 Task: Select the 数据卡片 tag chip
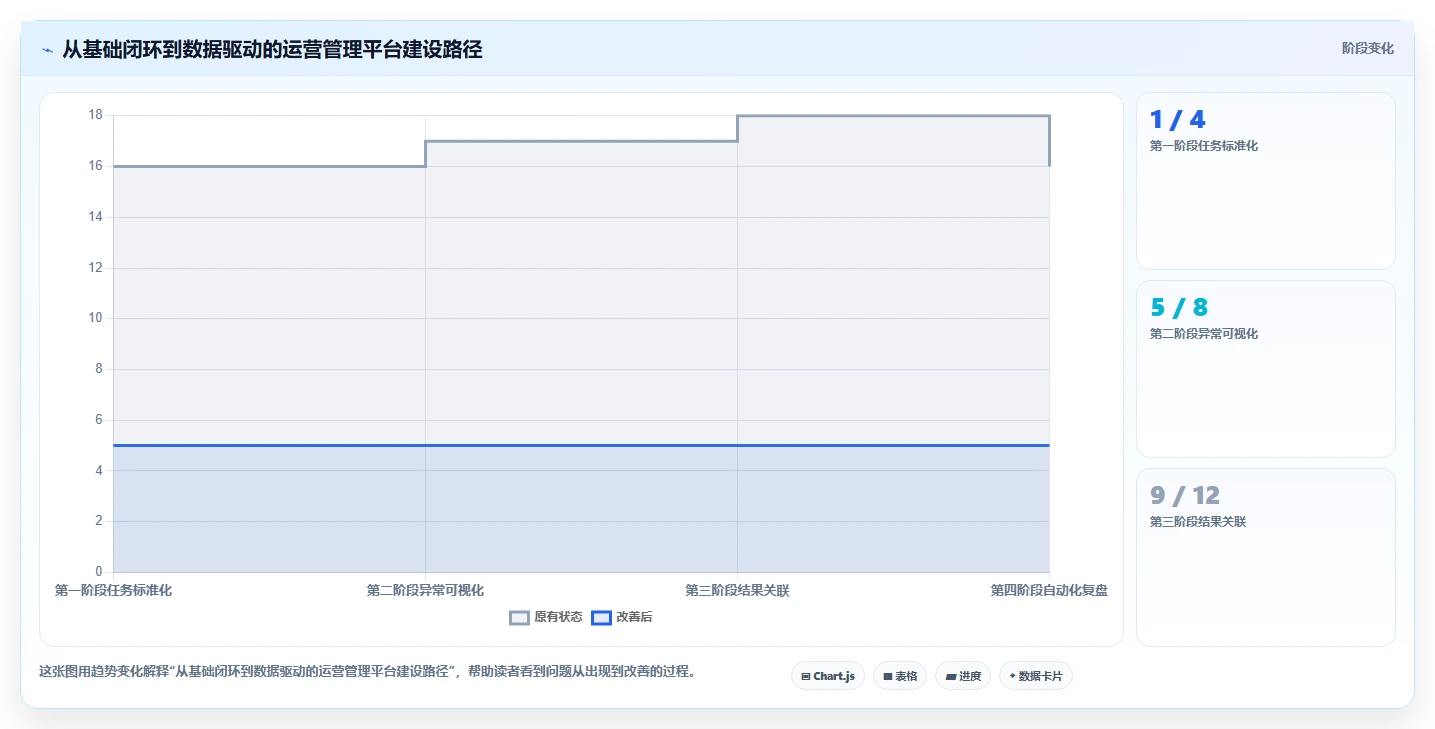(x=1036, y=676)
